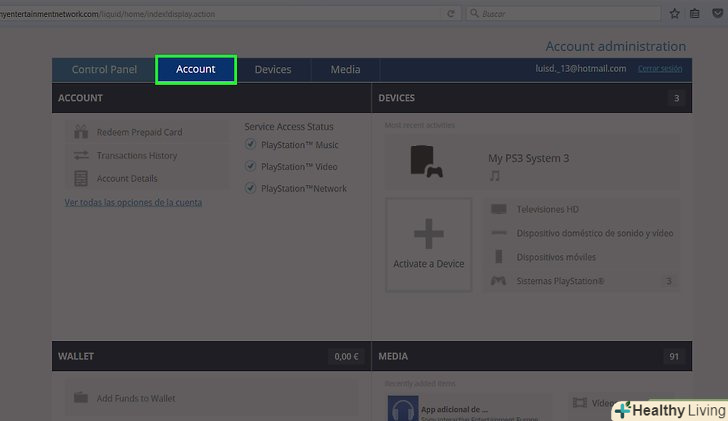The height and width of the screenshot is (421, 728).
Task: Click the Media count badge 91
Action: point(674,356)
